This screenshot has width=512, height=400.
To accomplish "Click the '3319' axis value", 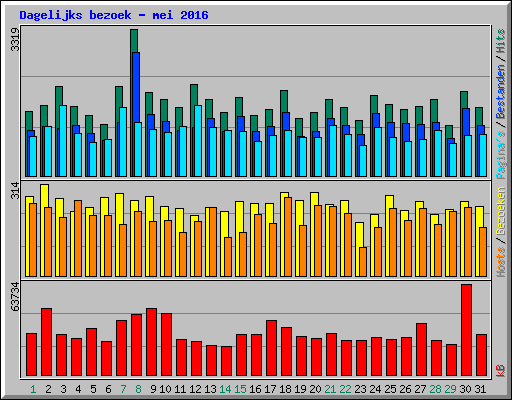I will pos(15,40).
